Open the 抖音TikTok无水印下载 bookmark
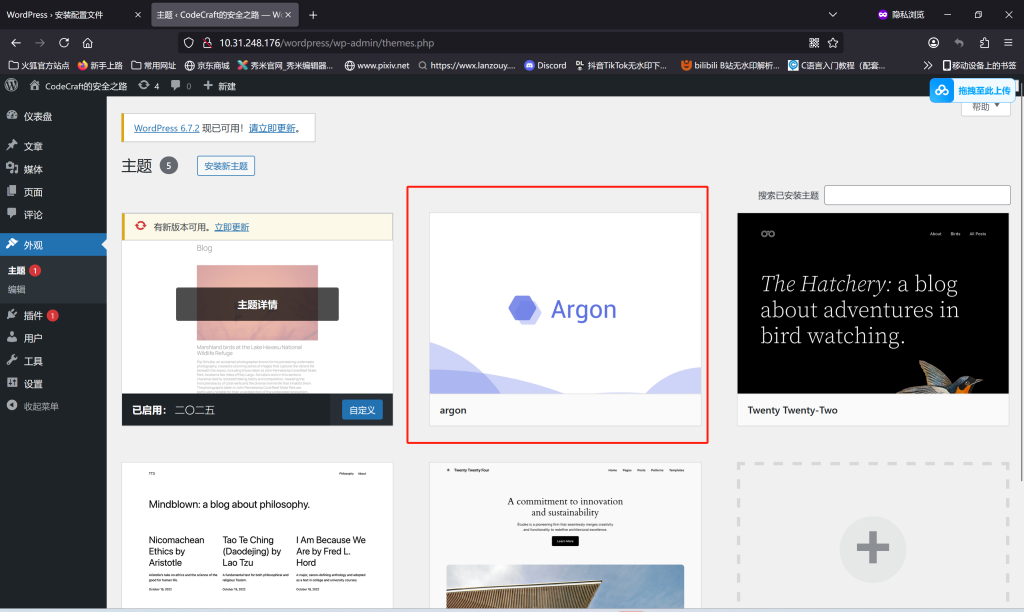Screen dimensions: 1024x612 pos(621,65)
